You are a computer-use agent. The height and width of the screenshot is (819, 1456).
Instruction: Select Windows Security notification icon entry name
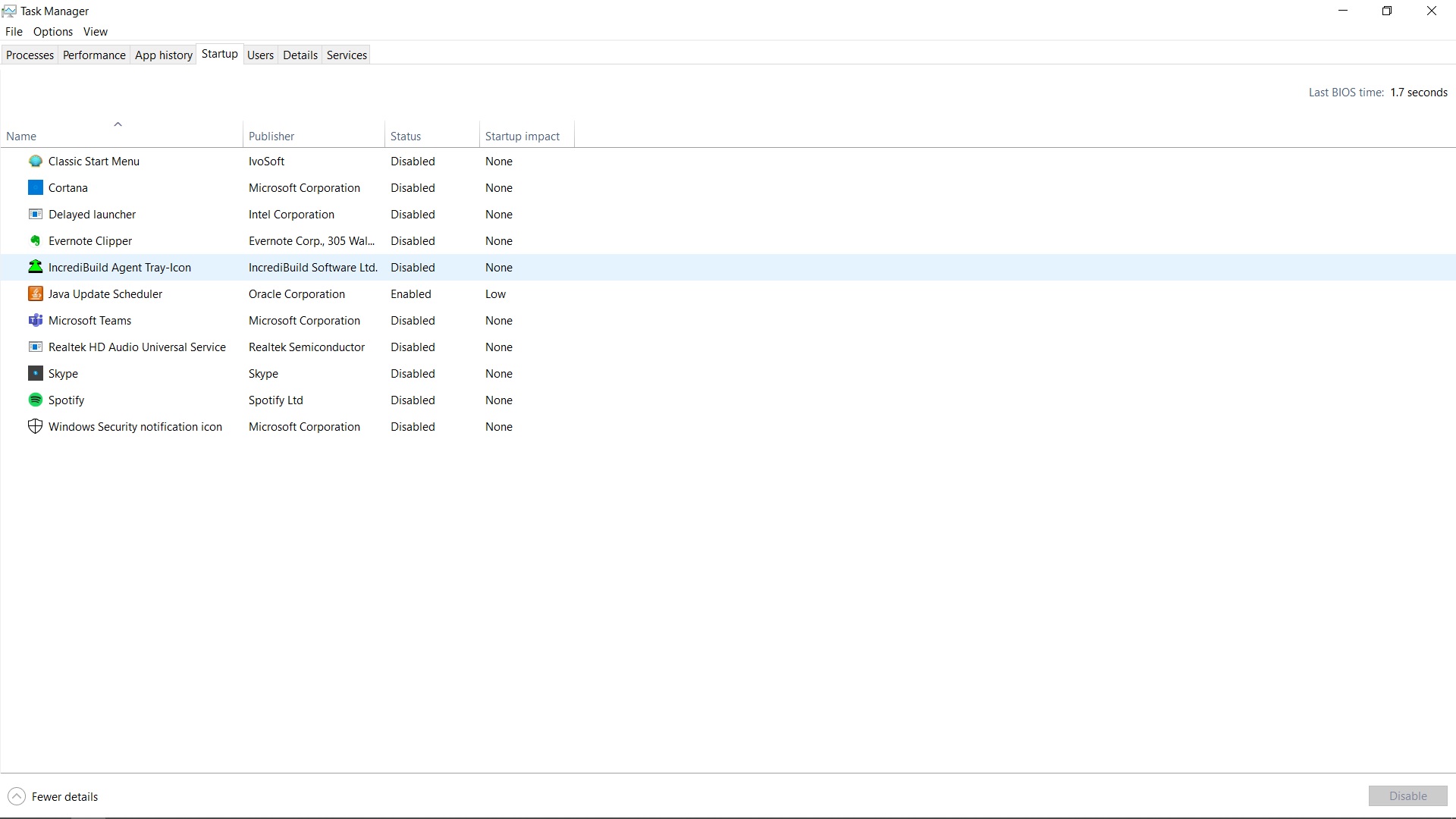[136, 426]
